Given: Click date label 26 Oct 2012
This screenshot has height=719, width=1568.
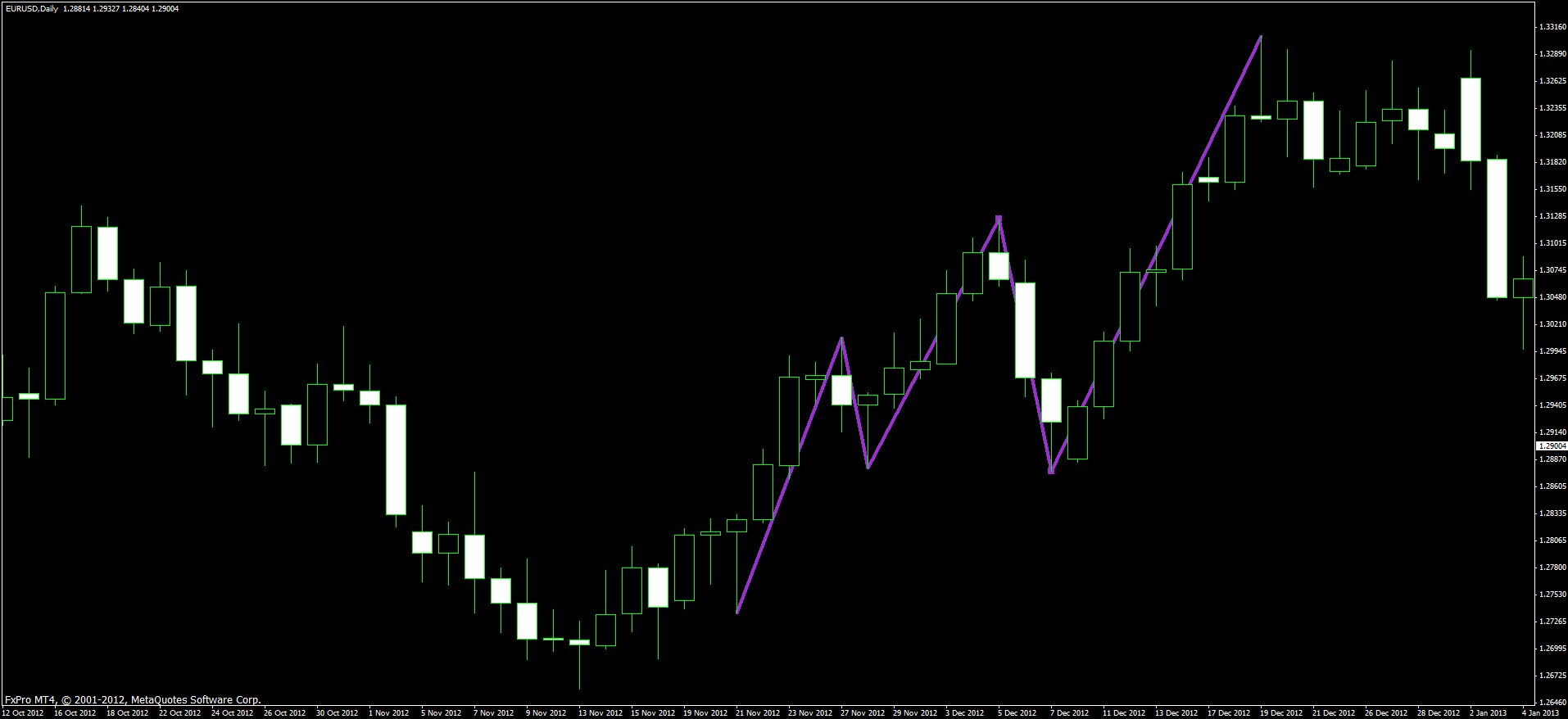Looking at the screenshot, I should coord(285,713).
